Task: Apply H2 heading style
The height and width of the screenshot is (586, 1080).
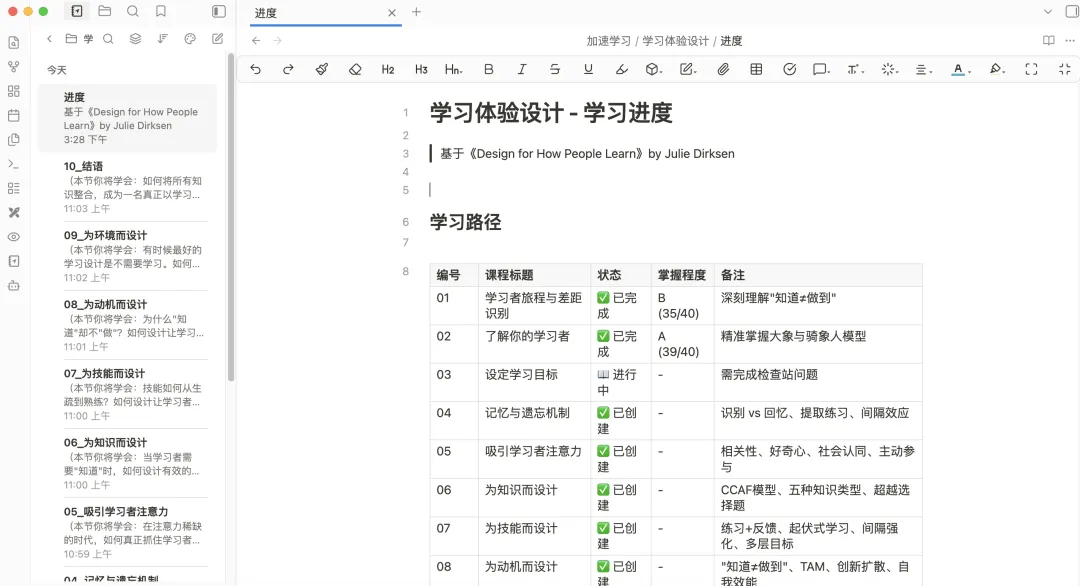Action: pos(388,69)
